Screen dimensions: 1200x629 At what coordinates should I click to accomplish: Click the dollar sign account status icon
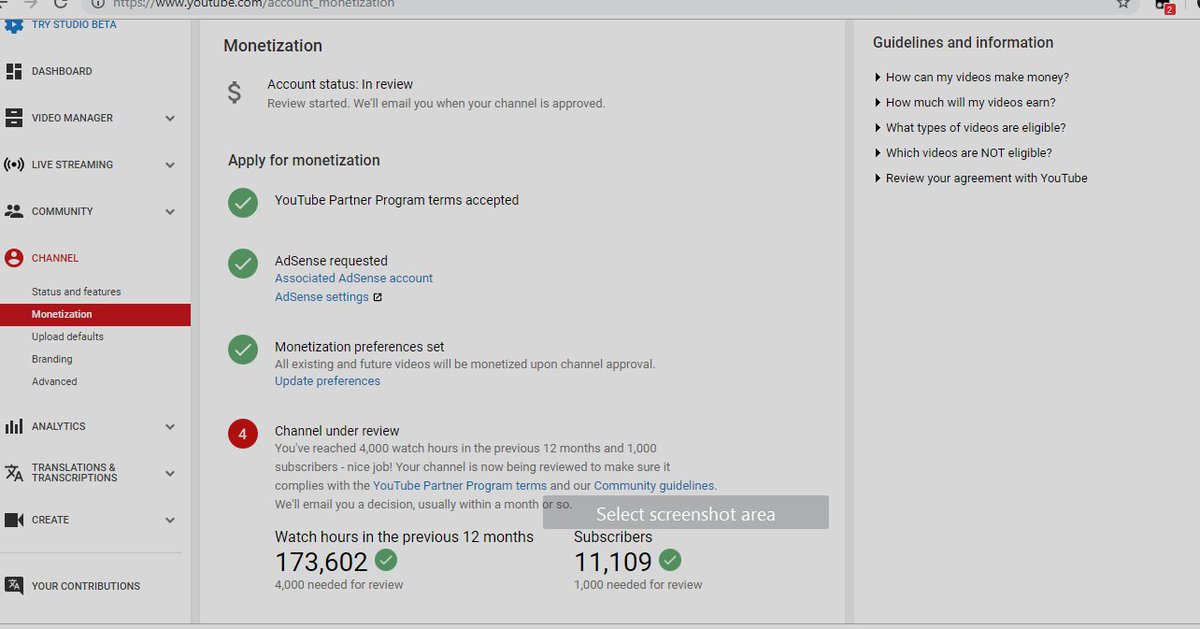(234, 93)
